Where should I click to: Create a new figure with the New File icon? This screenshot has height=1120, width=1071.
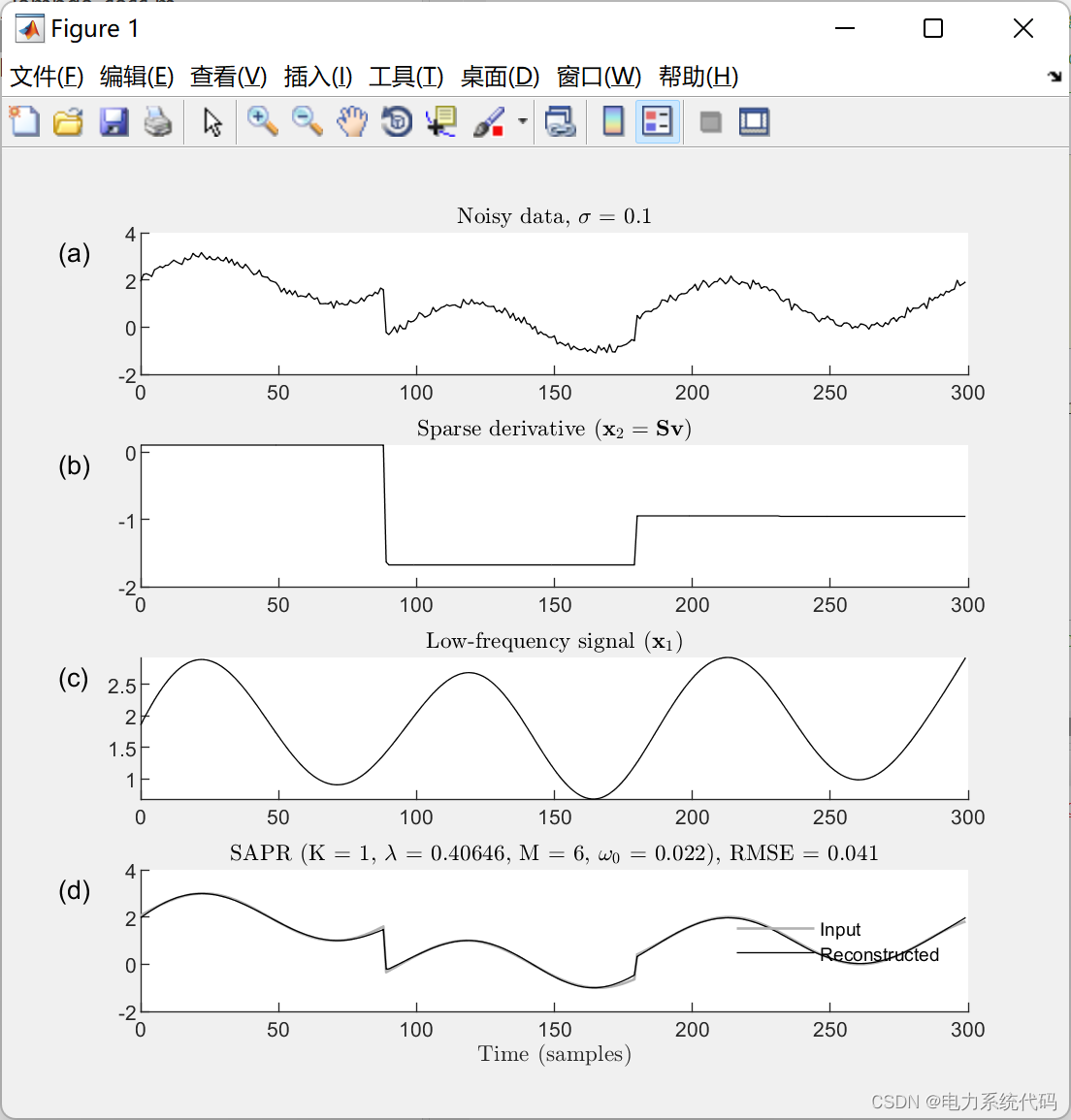pyautogui.click(x=23, y=121)
